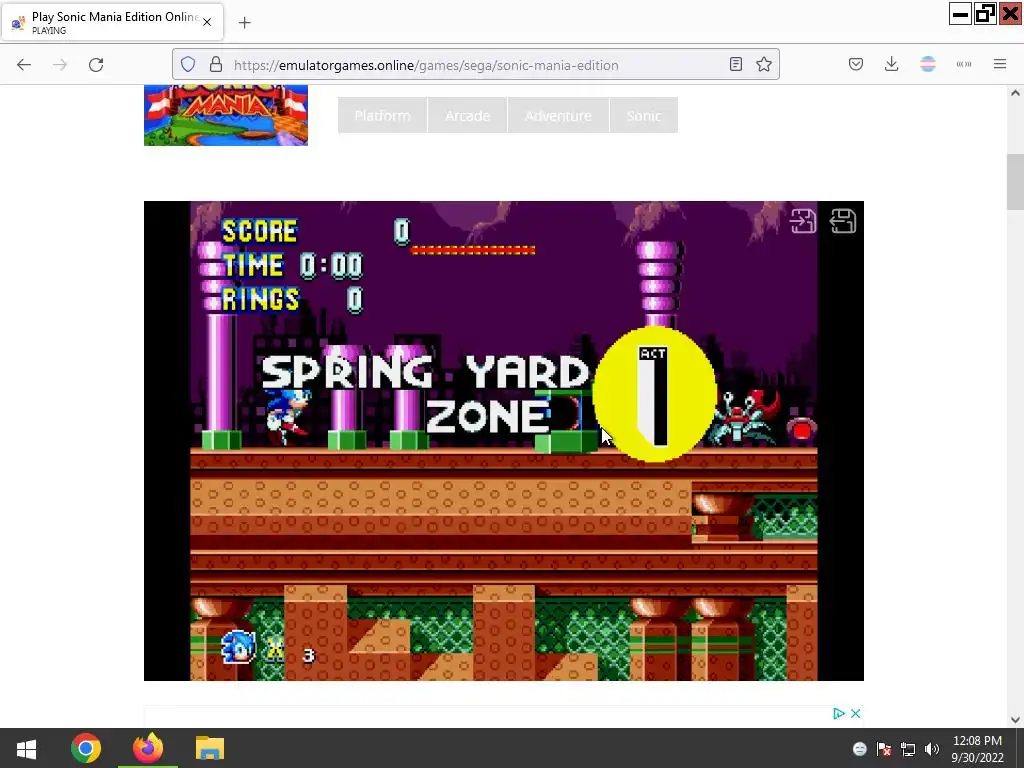Toggle reader view icon in address bar
Screen dimensions: 1024x768
[x=736, y=64]
